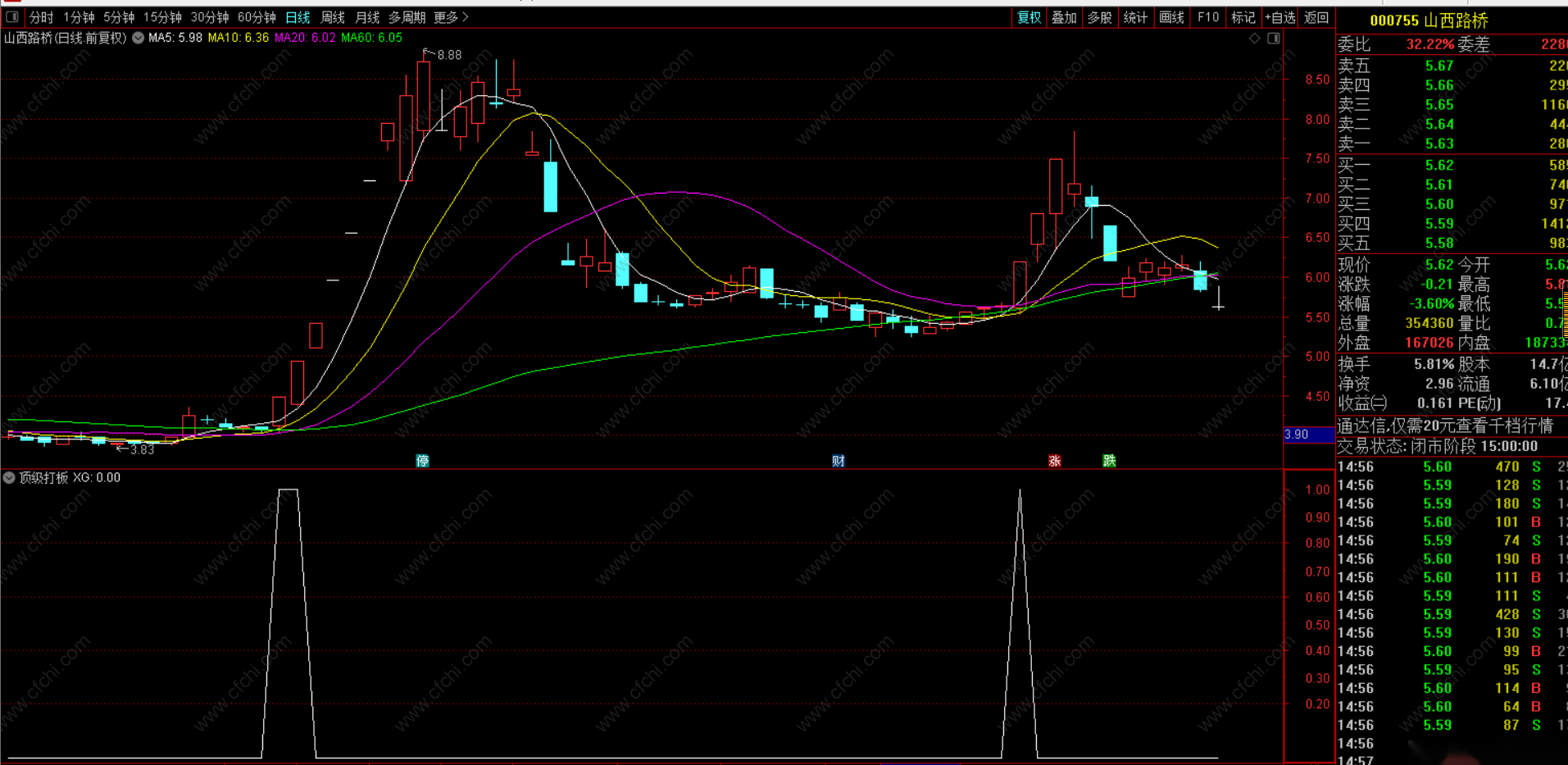Click the 委比 value 32.22%
Image resolution: width=1568 pixels, height=765 pixels.
point(1429,44)
